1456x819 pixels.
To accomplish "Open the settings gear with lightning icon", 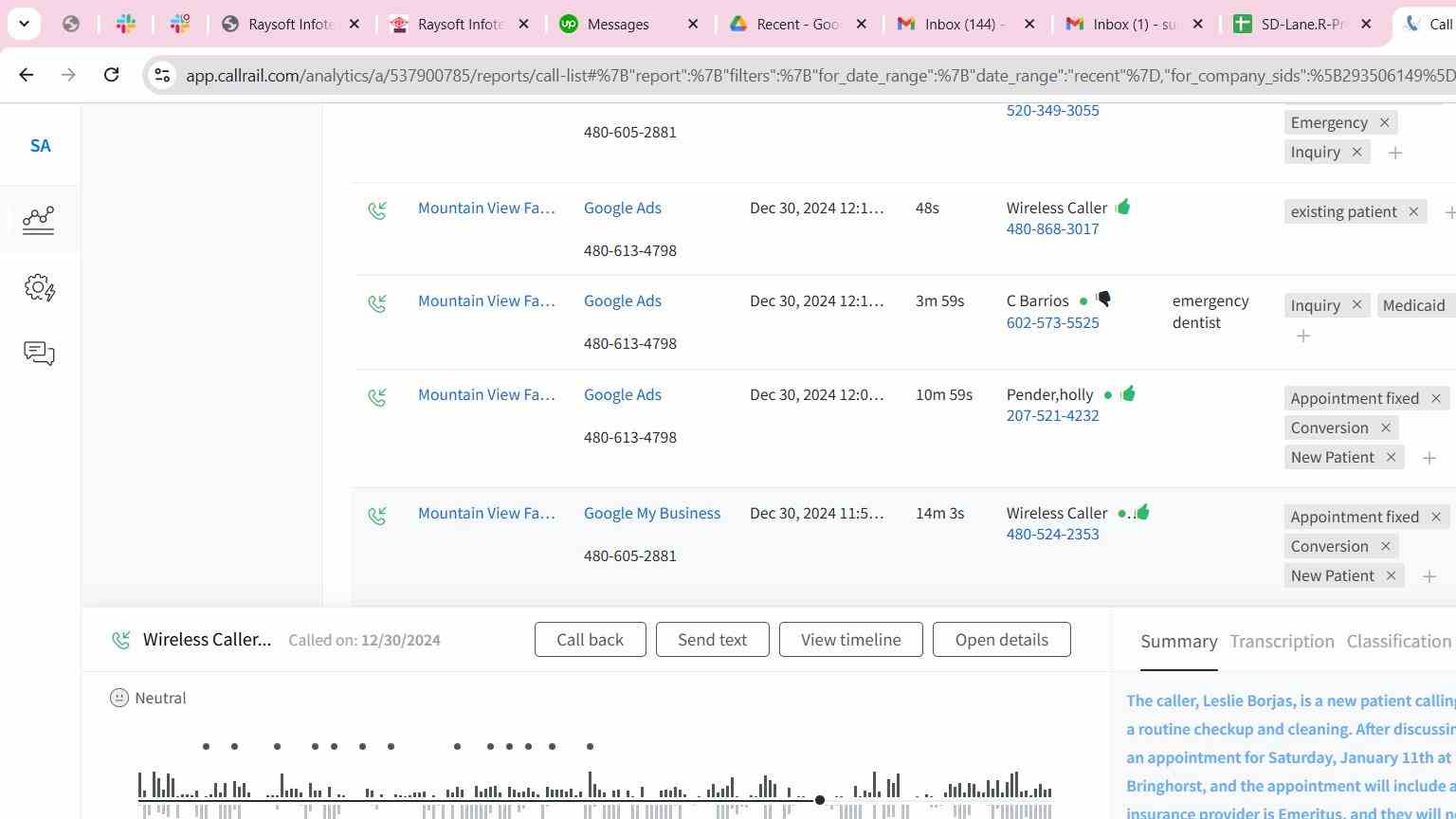I will (39, 287).
